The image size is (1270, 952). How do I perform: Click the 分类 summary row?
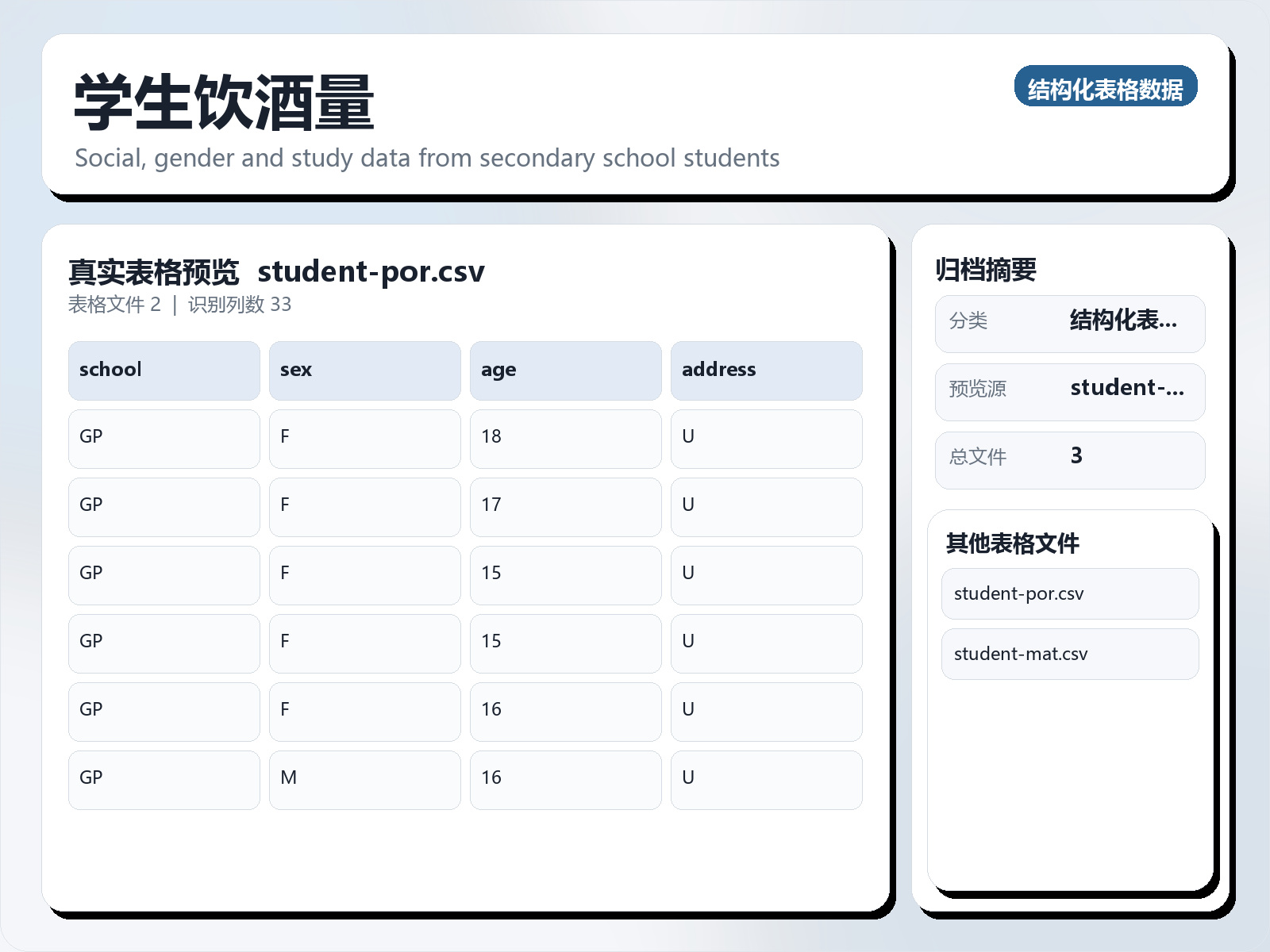[x=1070, y=323]
